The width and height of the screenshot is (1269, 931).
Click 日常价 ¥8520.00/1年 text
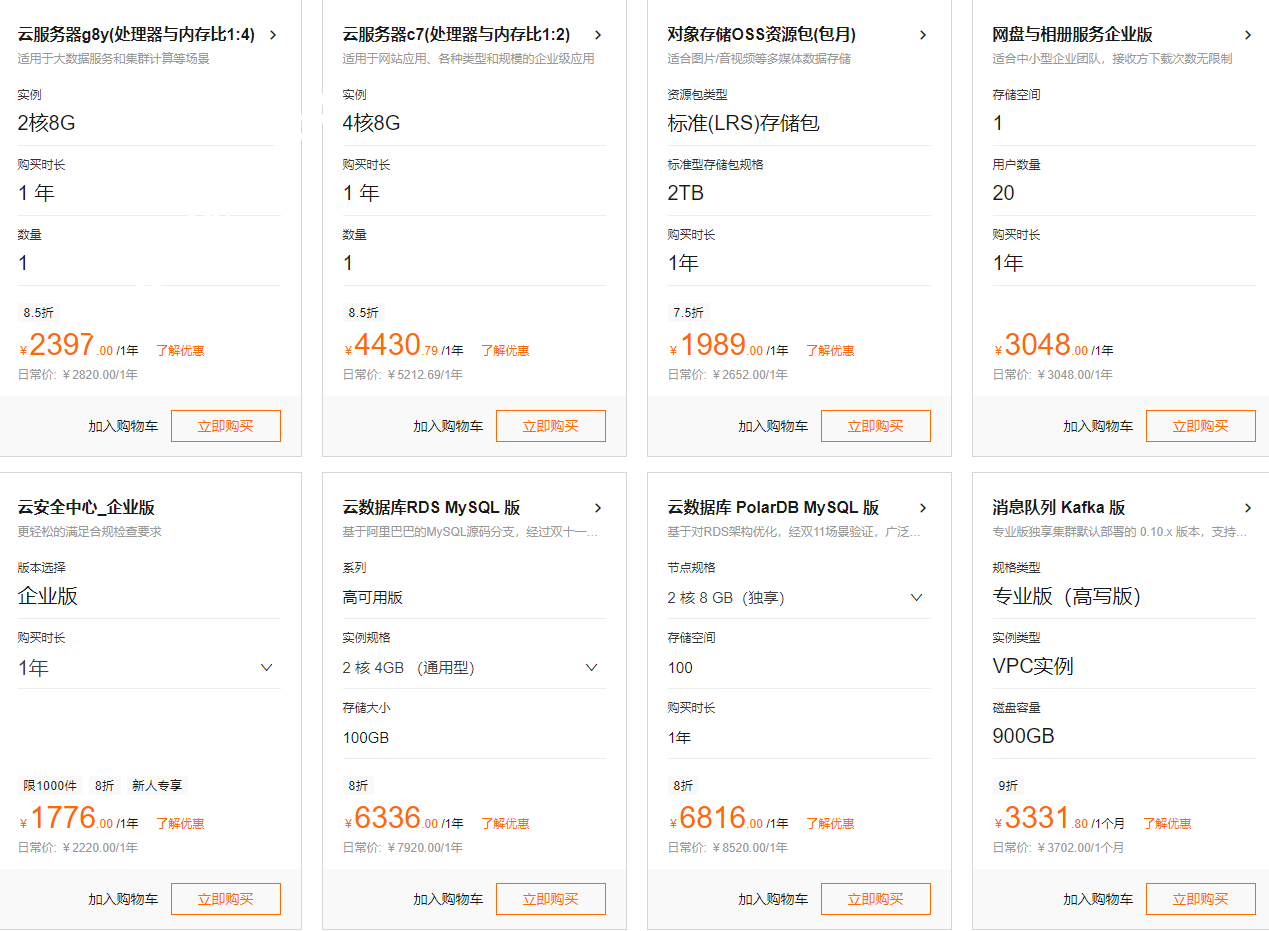coord(728,848)
